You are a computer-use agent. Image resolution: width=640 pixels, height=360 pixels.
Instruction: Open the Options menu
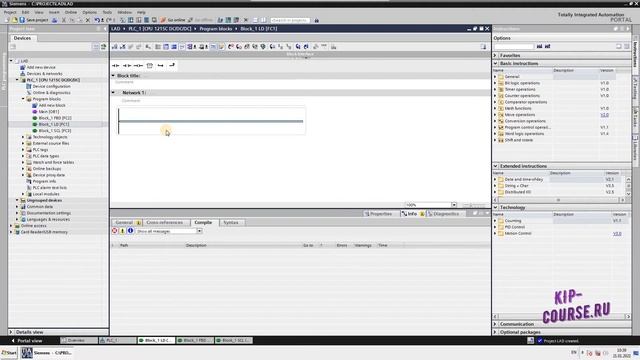pyautogui.click(x=89, y=12)
